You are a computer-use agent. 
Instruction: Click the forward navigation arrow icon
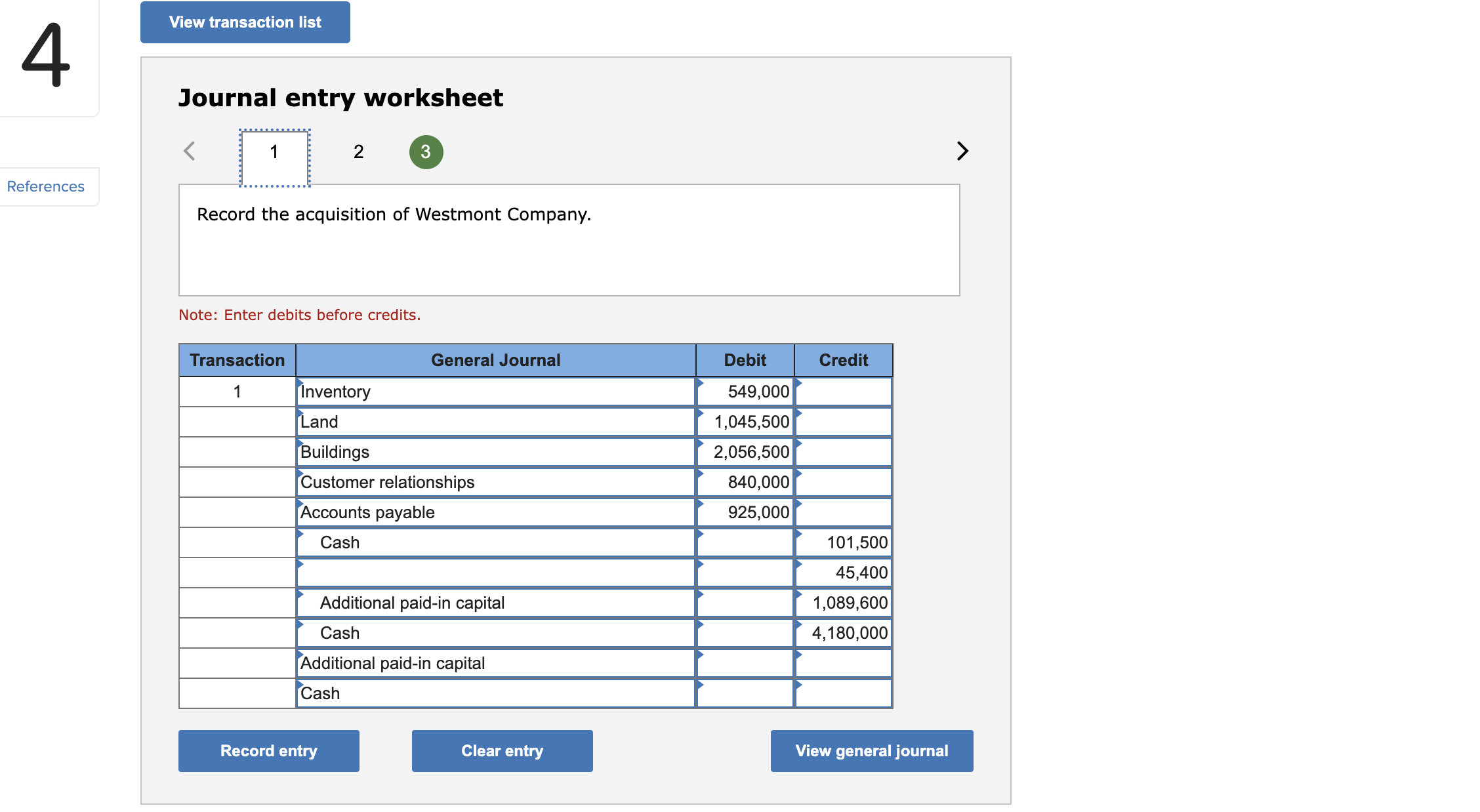pos(960,151)
